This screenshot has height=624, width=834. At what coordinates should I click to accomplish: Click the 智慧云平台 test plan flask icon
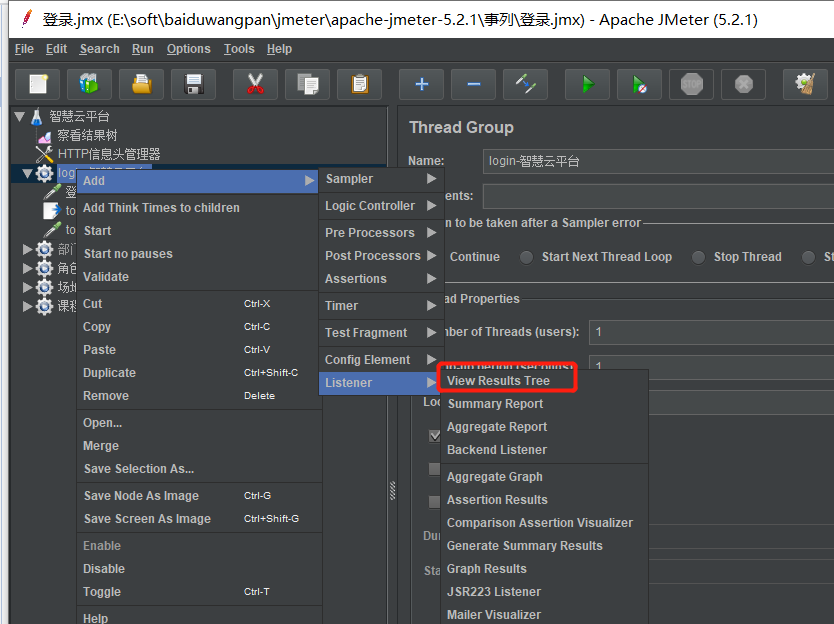click(37, 117)
